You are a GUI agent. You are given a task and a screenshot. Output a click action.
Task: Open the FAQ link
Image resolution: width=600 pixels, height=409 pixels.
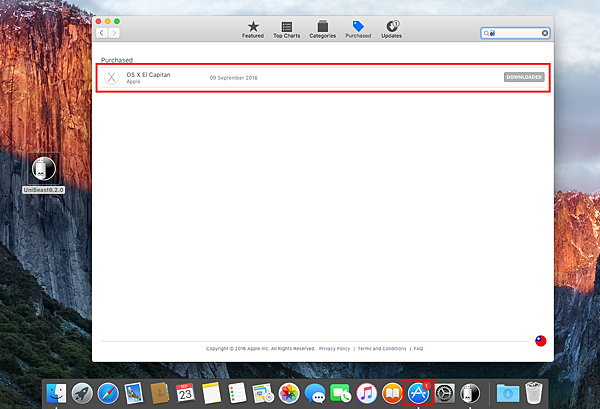(418, 349)
